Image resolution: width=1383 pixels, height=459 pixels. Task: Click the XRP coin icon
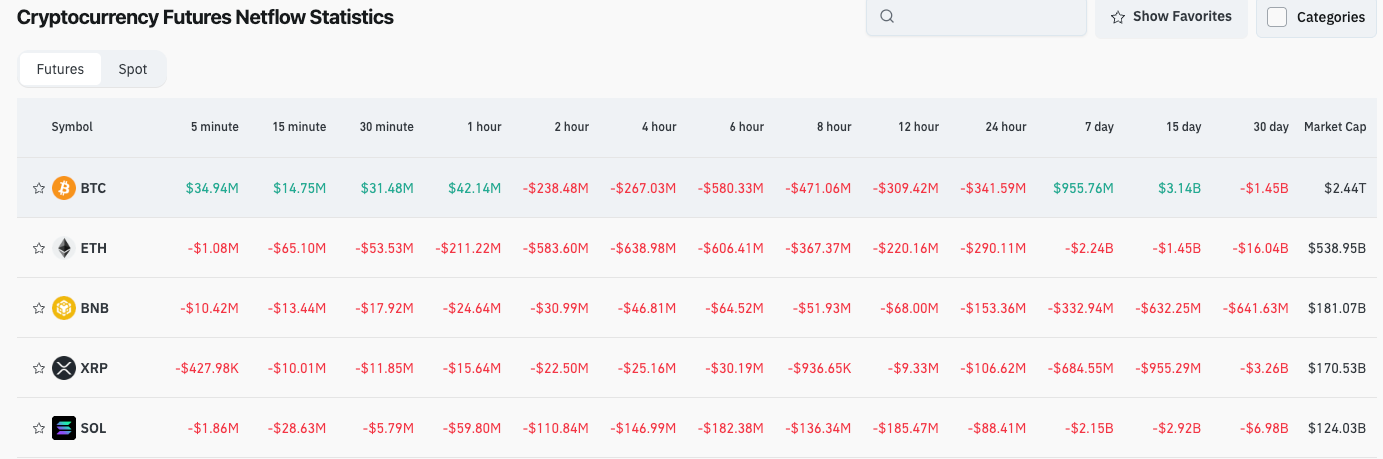click(64, 368)
